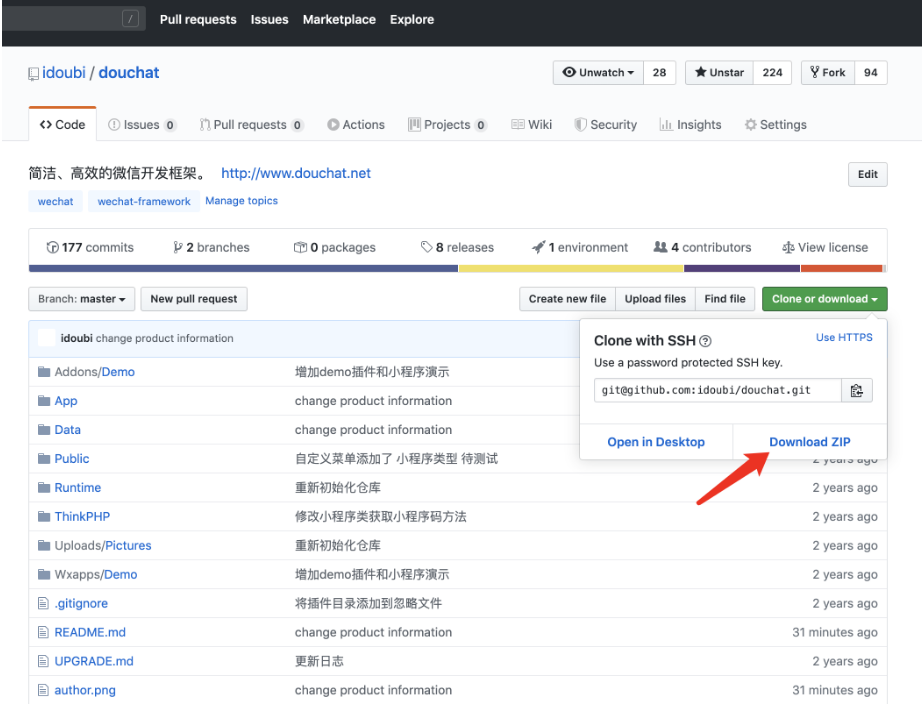922x714 pixels.
Task: Switch to the Code tab
Action: click(x=62, y=125)
